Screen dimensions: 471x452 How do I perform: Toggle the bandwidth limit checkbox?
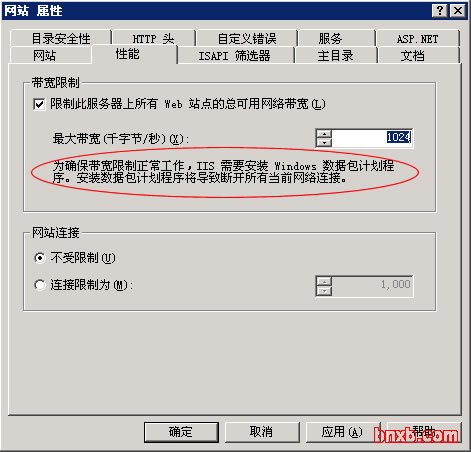coord(39,104)
